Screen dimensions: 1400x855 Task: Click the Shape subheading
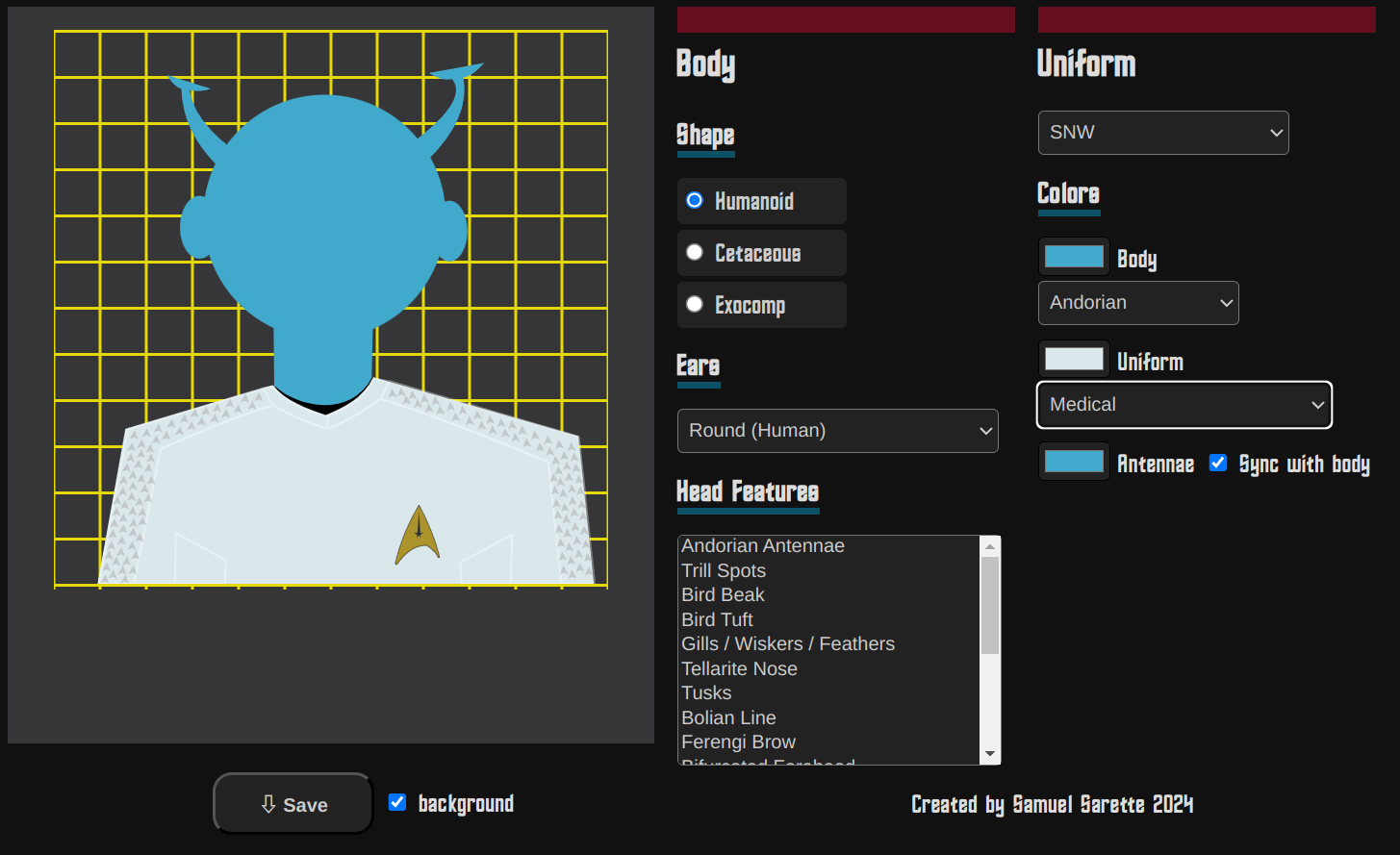click(x=705, y=135)
